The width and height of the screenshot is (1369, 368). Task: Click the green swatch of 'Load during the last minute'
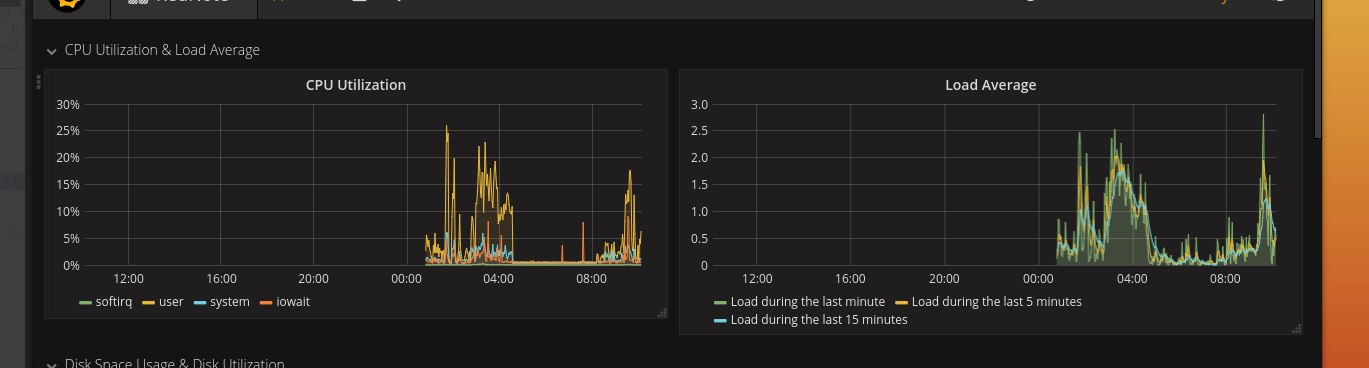coord(721,302)
